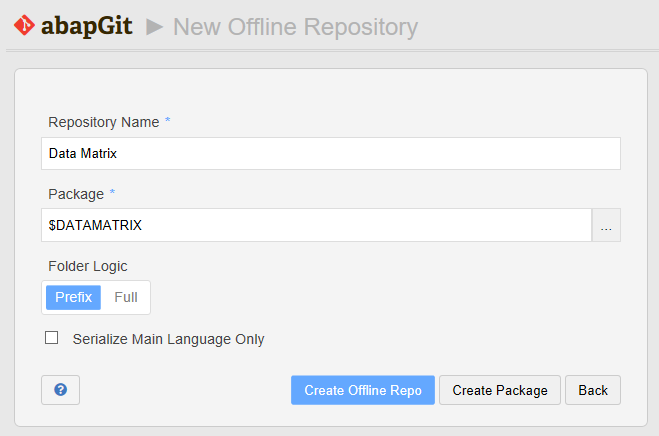Enable Serialize Main Language Only checkbox
Screen dimensions: 659x436
pos(52,338)
